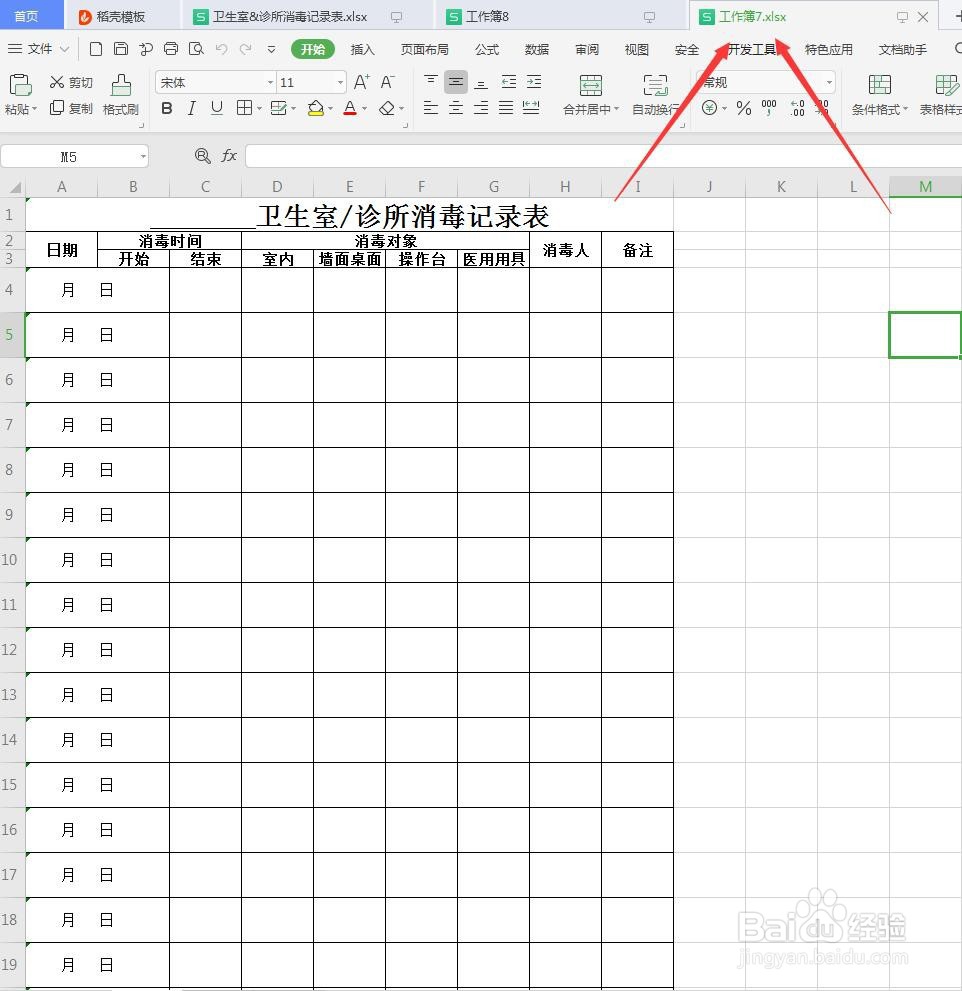The image size is (962, 991).
Task: Toggle bold formatting on
Action: point(167,109)
